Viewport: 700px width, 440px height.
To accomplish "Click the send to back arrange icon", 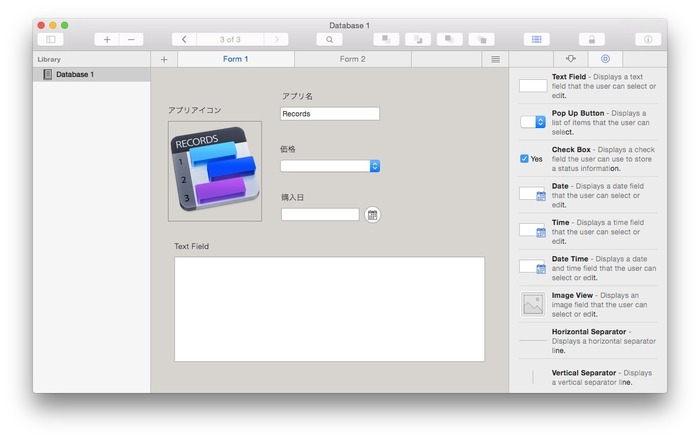I will coord(481,39).
